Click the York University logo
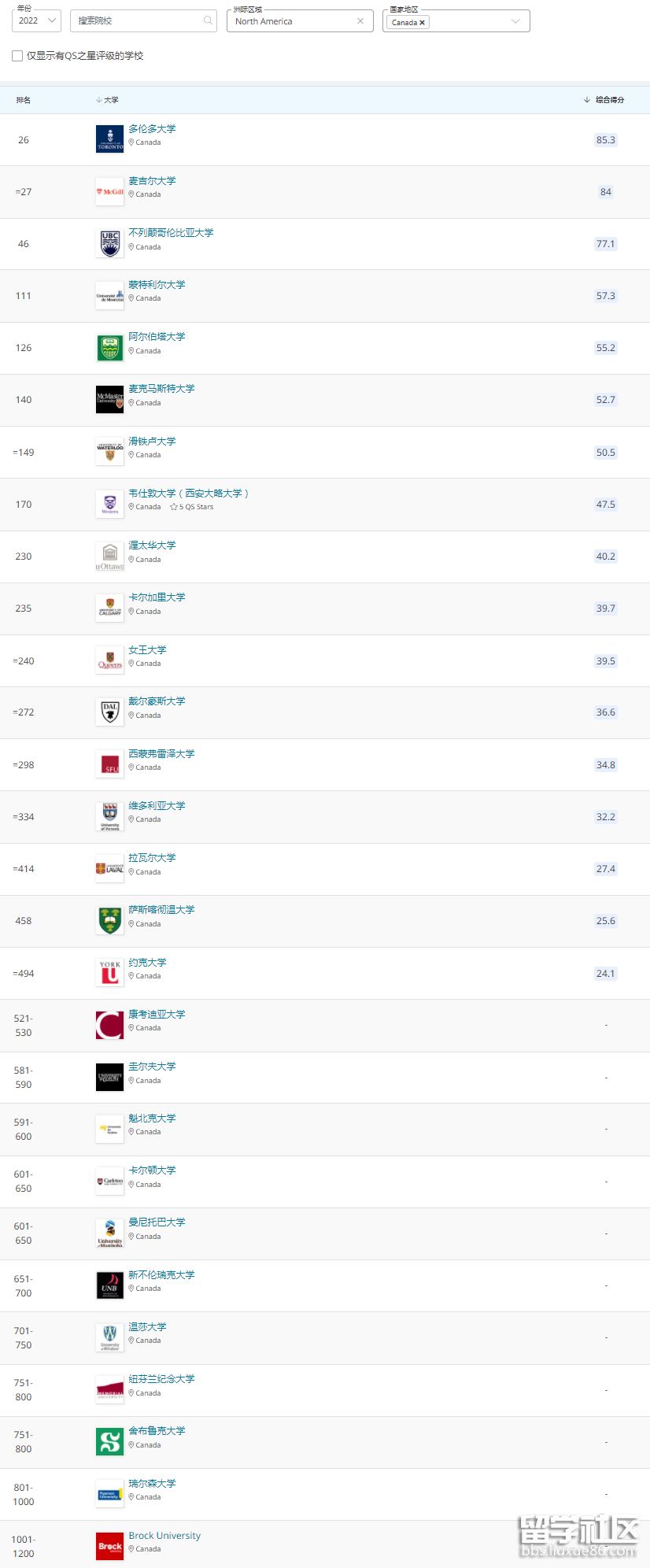This screenshot has width=650, height=1568. click(109, 973)
